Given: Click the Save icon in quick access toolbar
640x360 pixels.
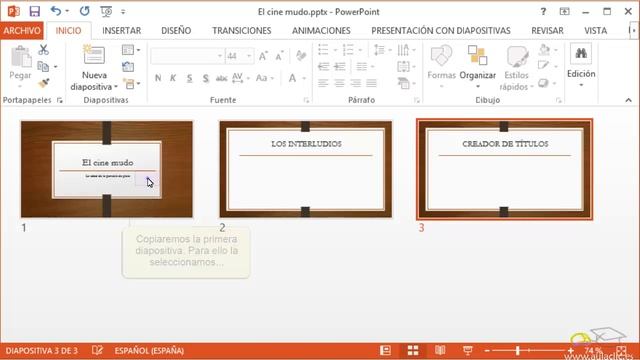Looking at the screenshot, I should pyautogui.click(x=35, y=11).
